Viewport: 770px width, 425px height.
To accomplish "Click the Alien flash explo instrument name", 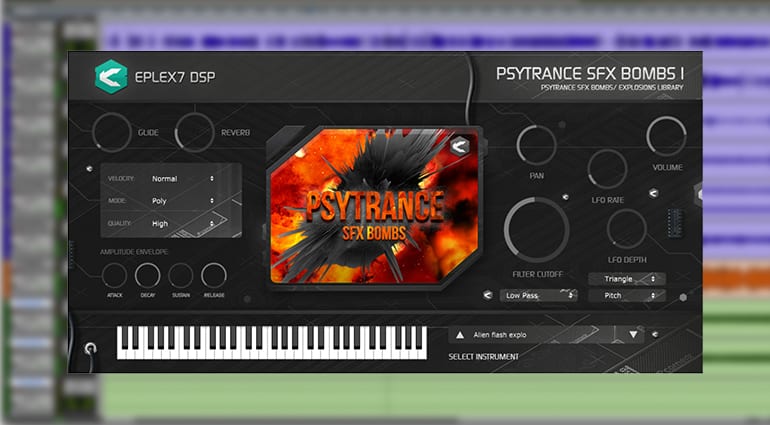I will 500,335.
